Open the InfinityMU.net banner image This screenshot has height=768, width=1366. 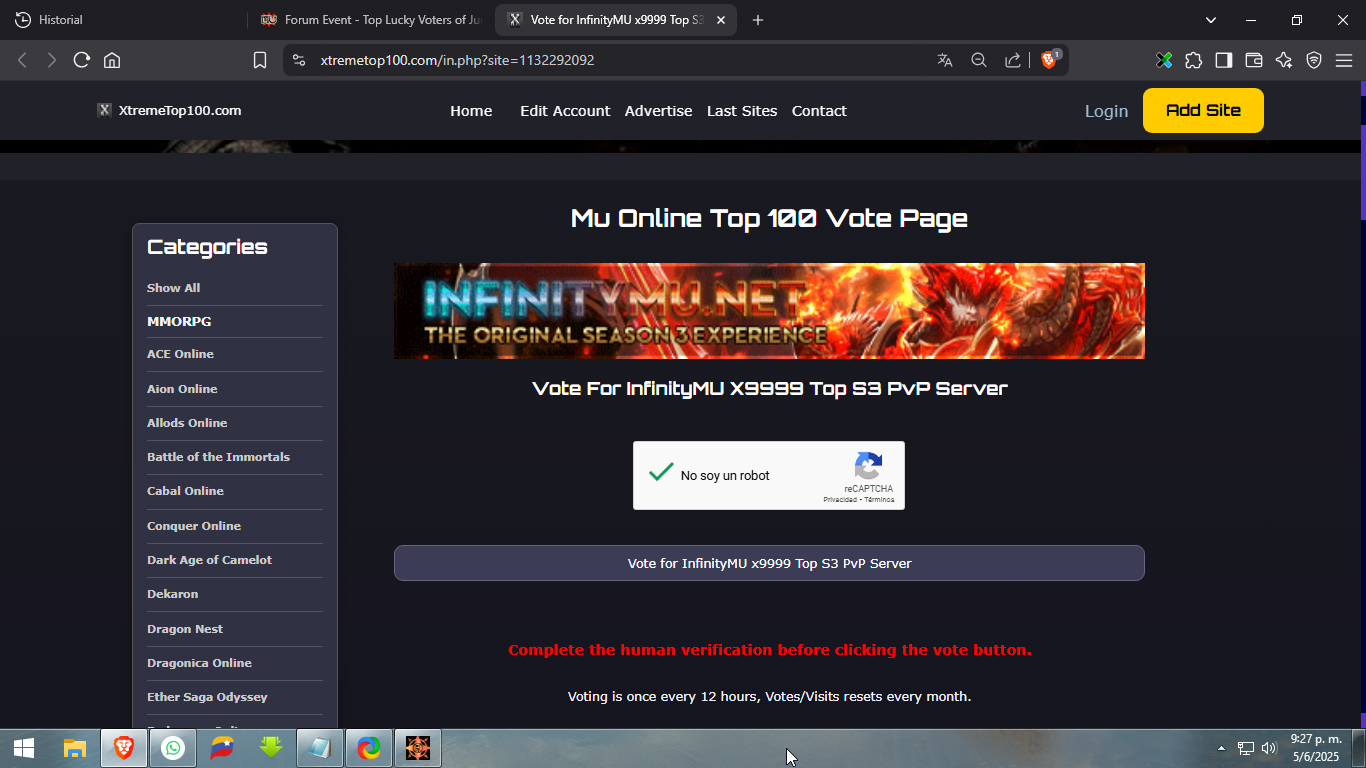point(769,311)
